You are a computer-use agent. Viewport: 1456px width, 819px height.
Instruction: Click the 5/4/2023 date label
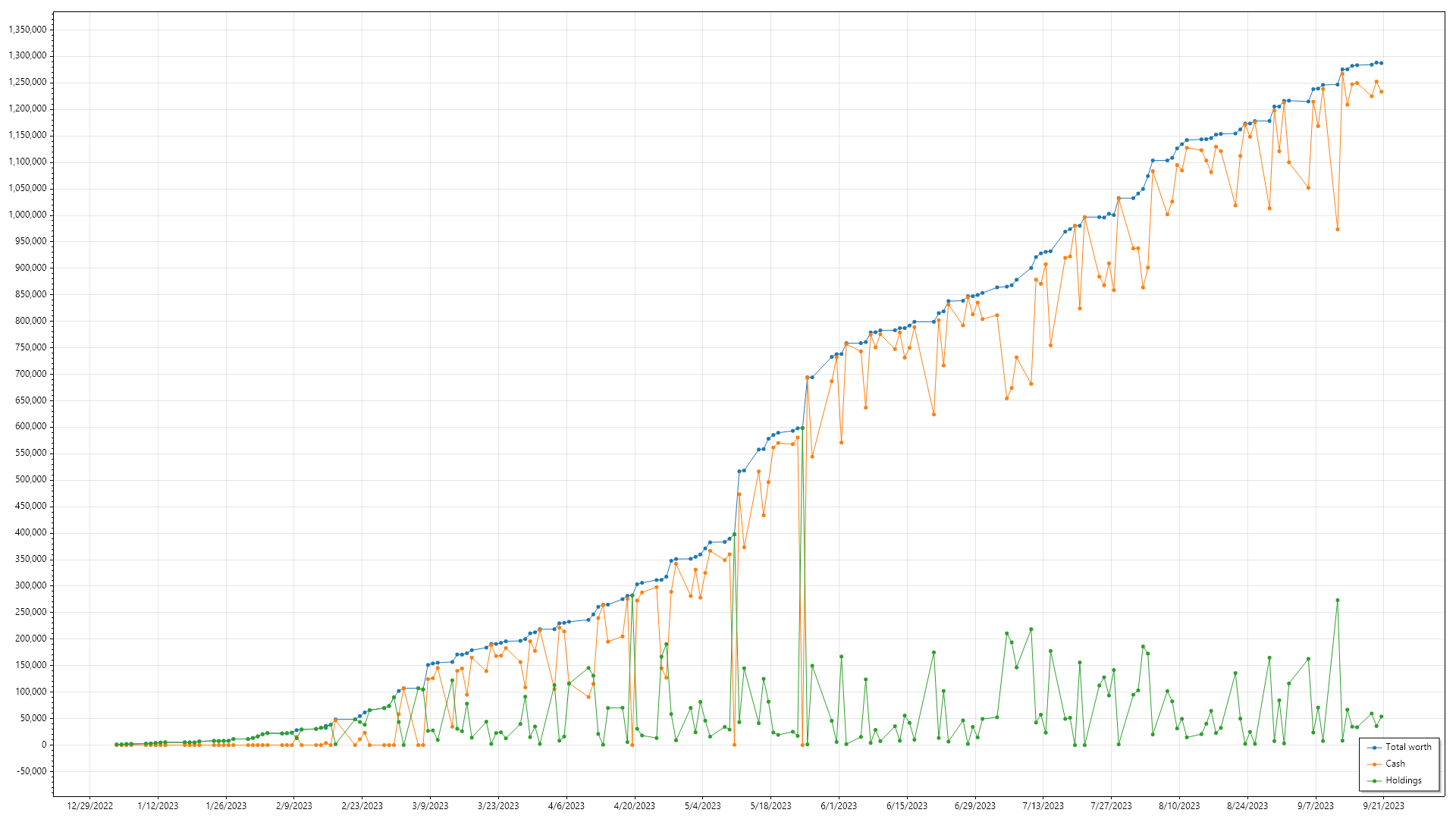click(703, 806)
